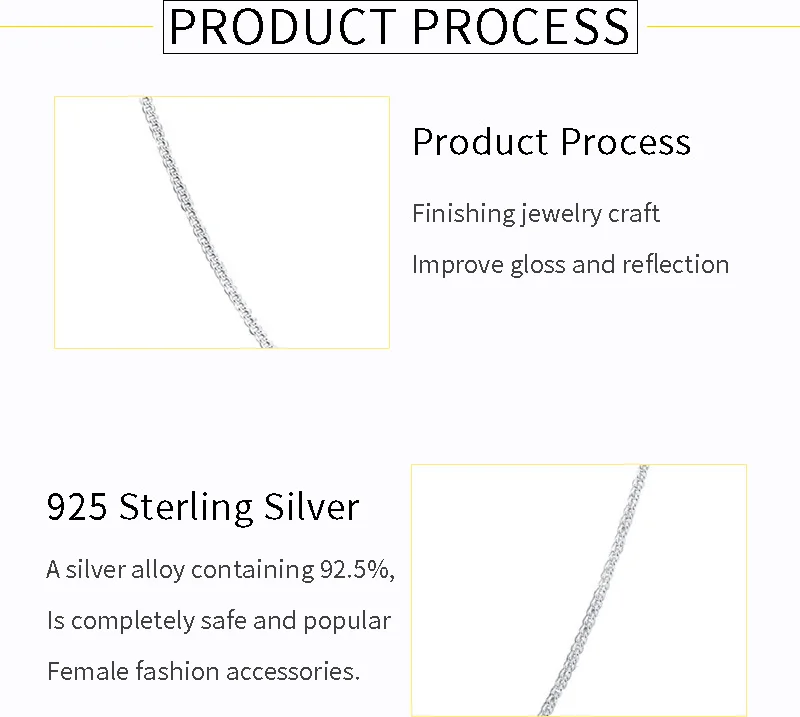Viewport: 800px width, 717px height.
Task: Click the word 'PROCESS' in the banner
Action: point(521,27)
